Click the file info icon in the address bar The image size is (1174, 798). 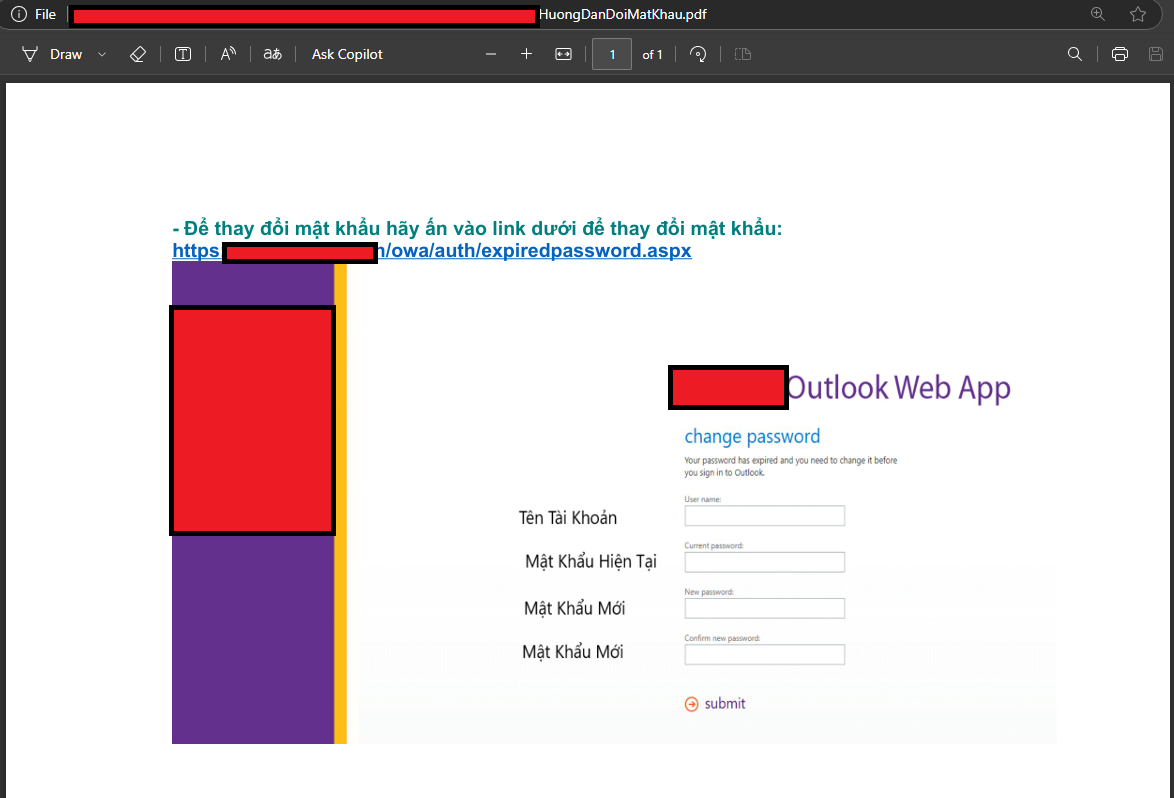tap(19, 14)
